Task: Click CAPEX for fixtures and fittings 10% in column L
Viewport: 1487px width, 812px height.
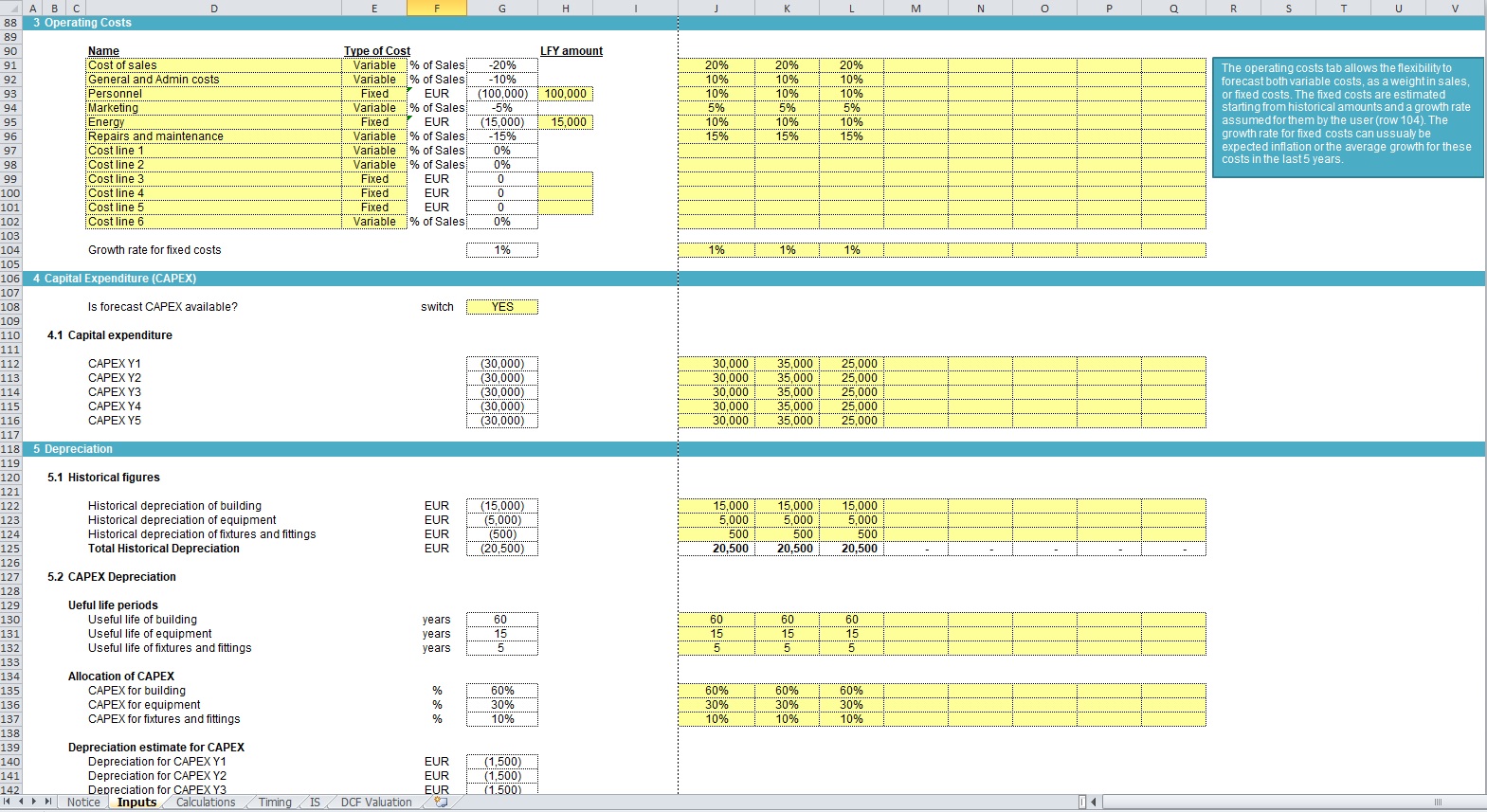Action: click(852, 719)
